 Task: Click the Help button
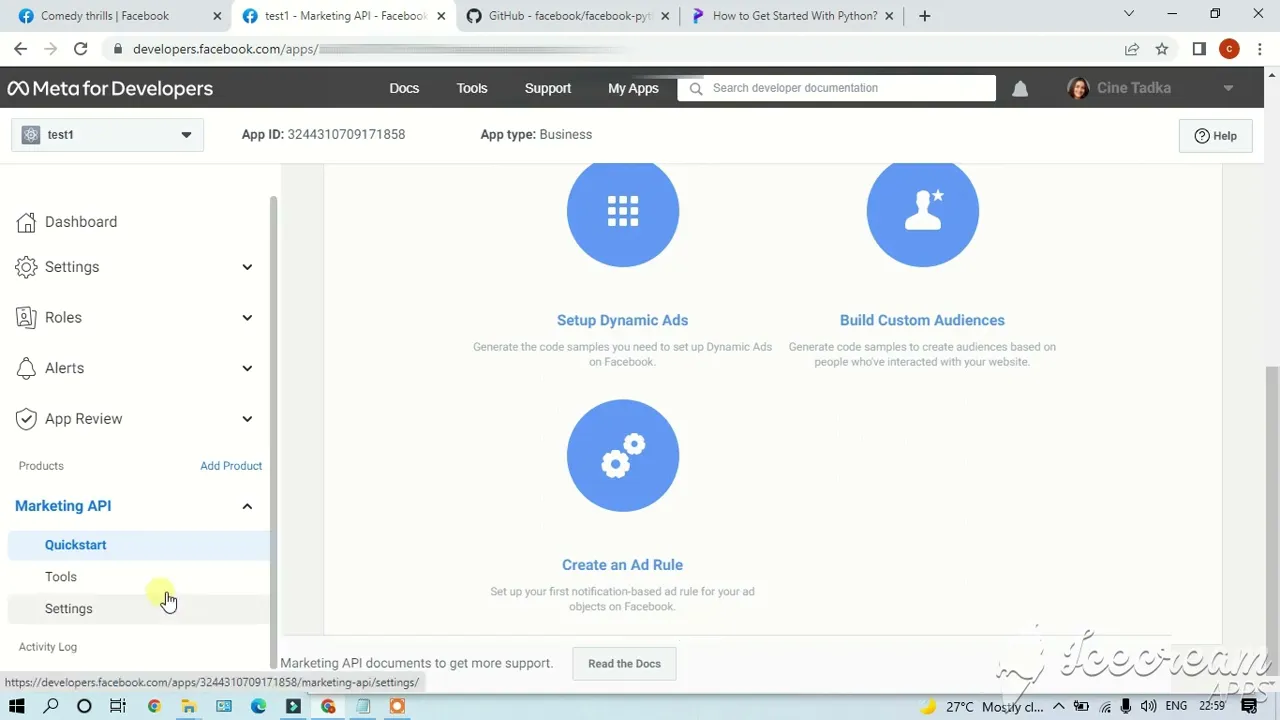coord(1215,136)
